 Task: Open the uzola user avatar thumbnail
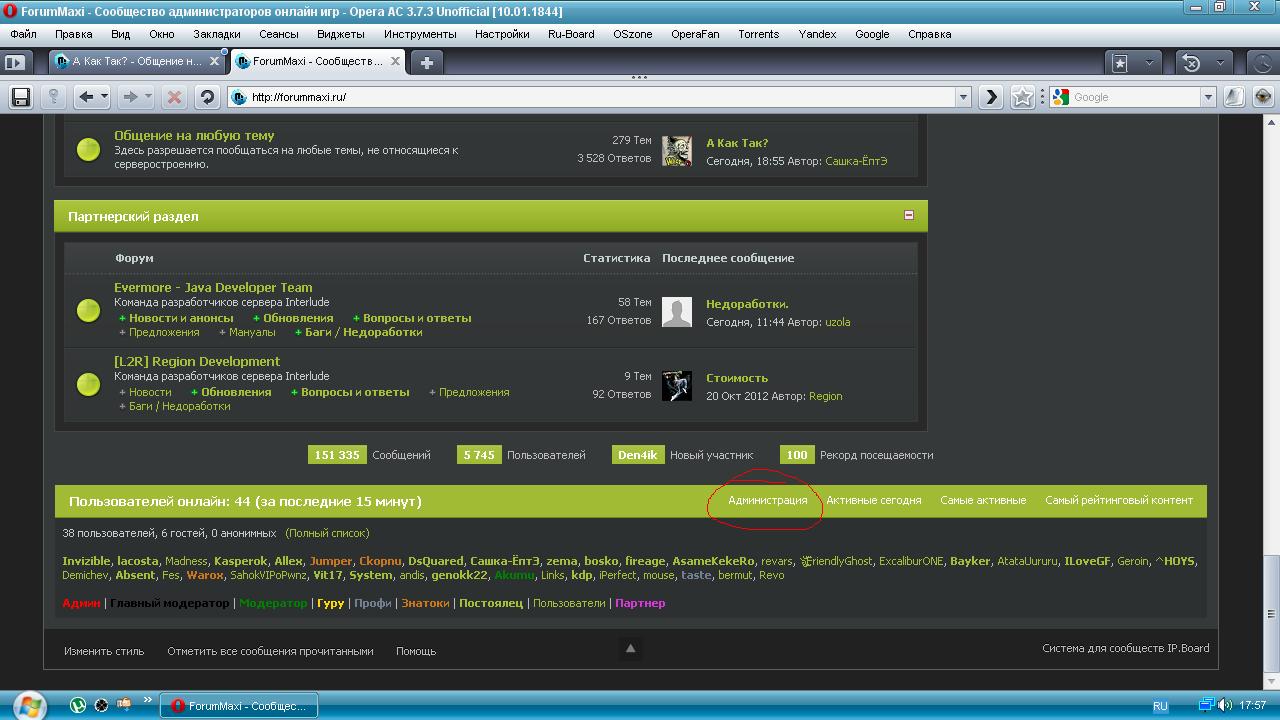pos(677,312)
